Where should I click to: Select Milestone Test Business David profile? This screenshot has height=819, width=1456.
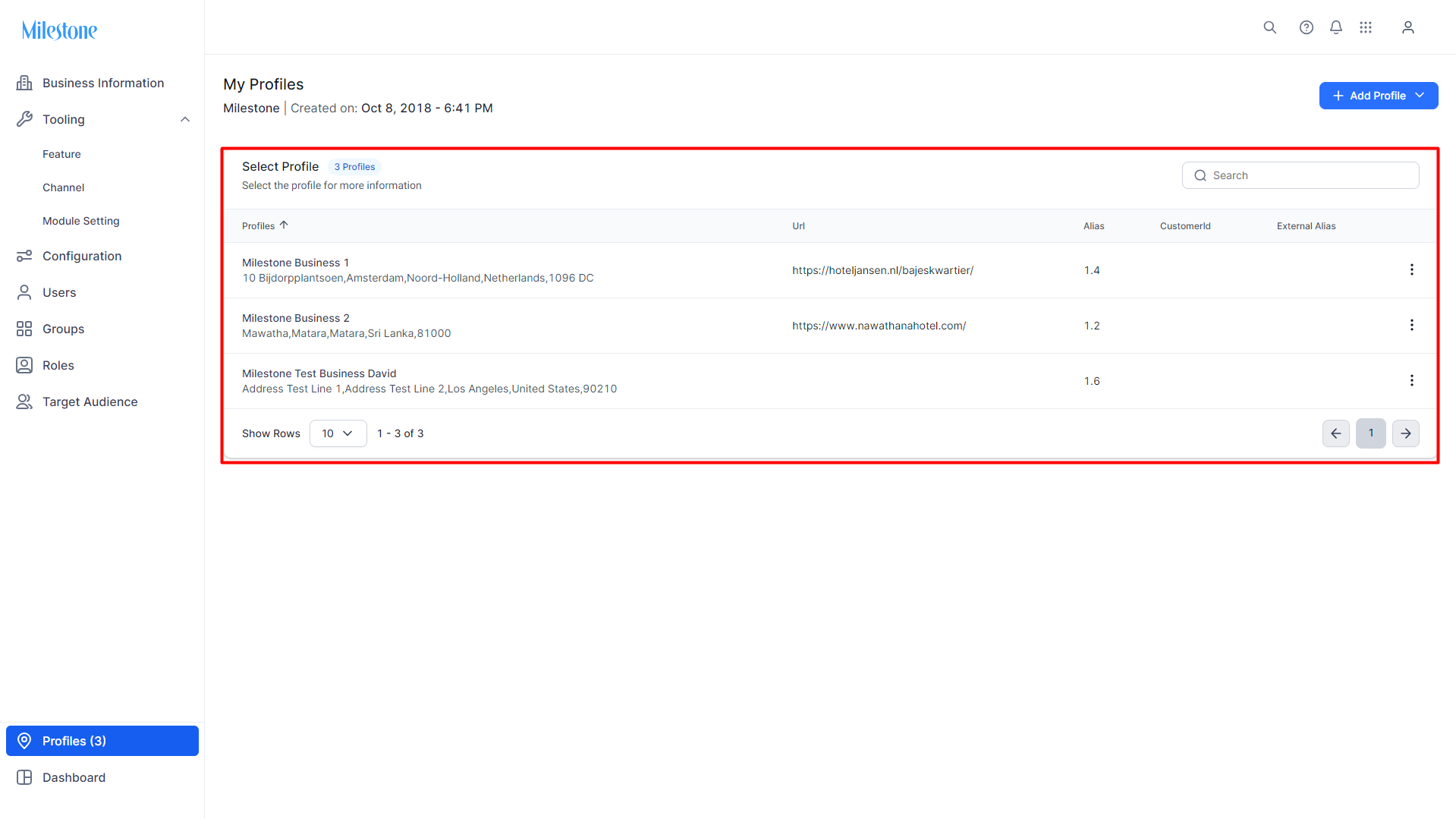[319, 373]
